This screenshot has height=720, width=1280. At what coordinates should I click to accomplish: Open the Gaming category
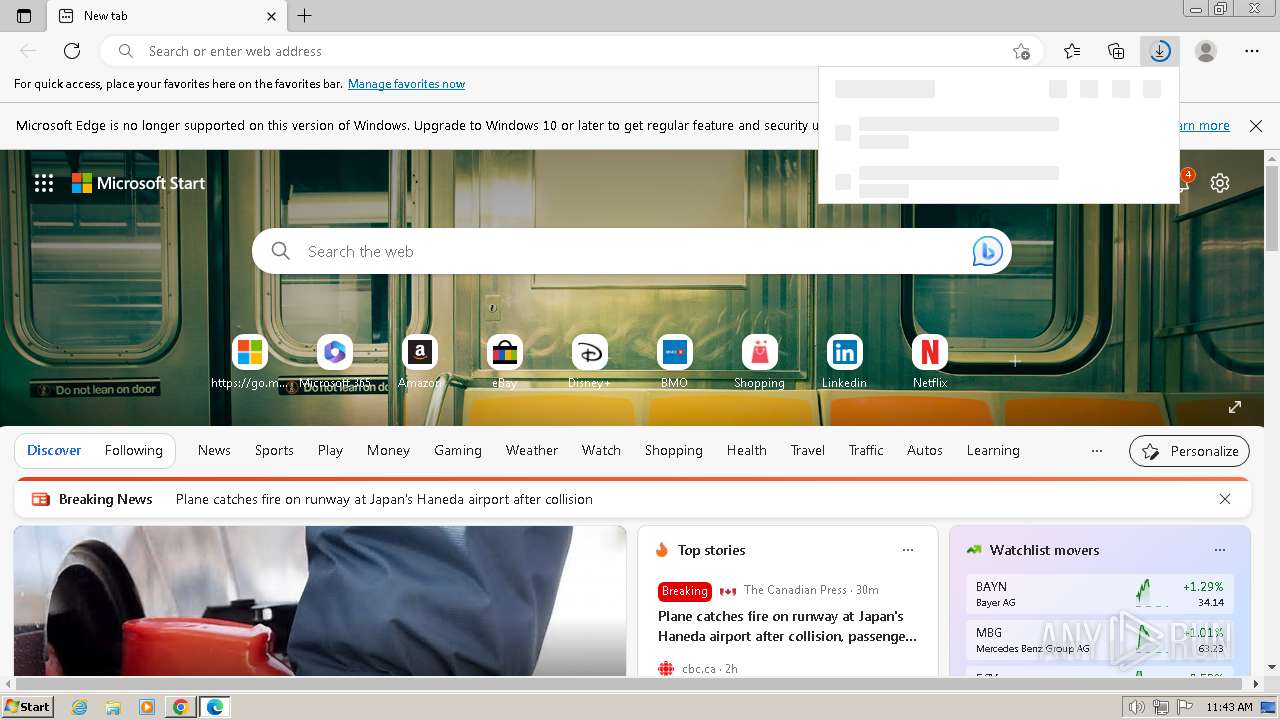458,450
